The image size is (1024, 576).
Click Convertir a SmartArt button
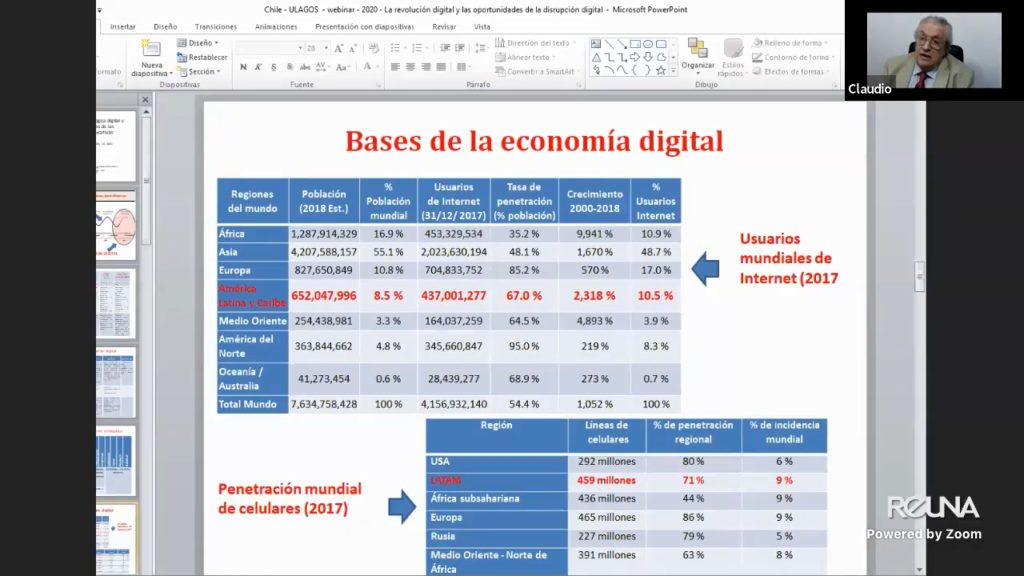(538, 71)
